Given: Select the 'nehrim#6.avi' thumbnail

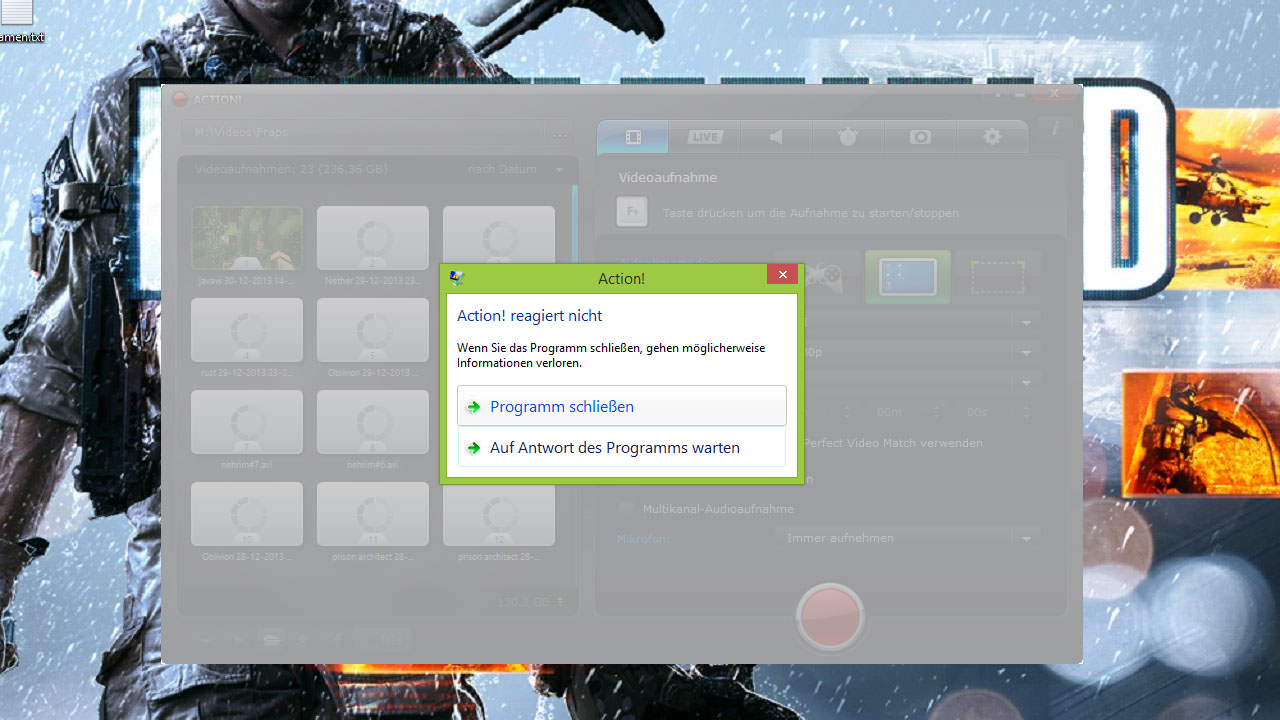Looking at the screenshot, I should pyautogui.click(x=373, y=422).
